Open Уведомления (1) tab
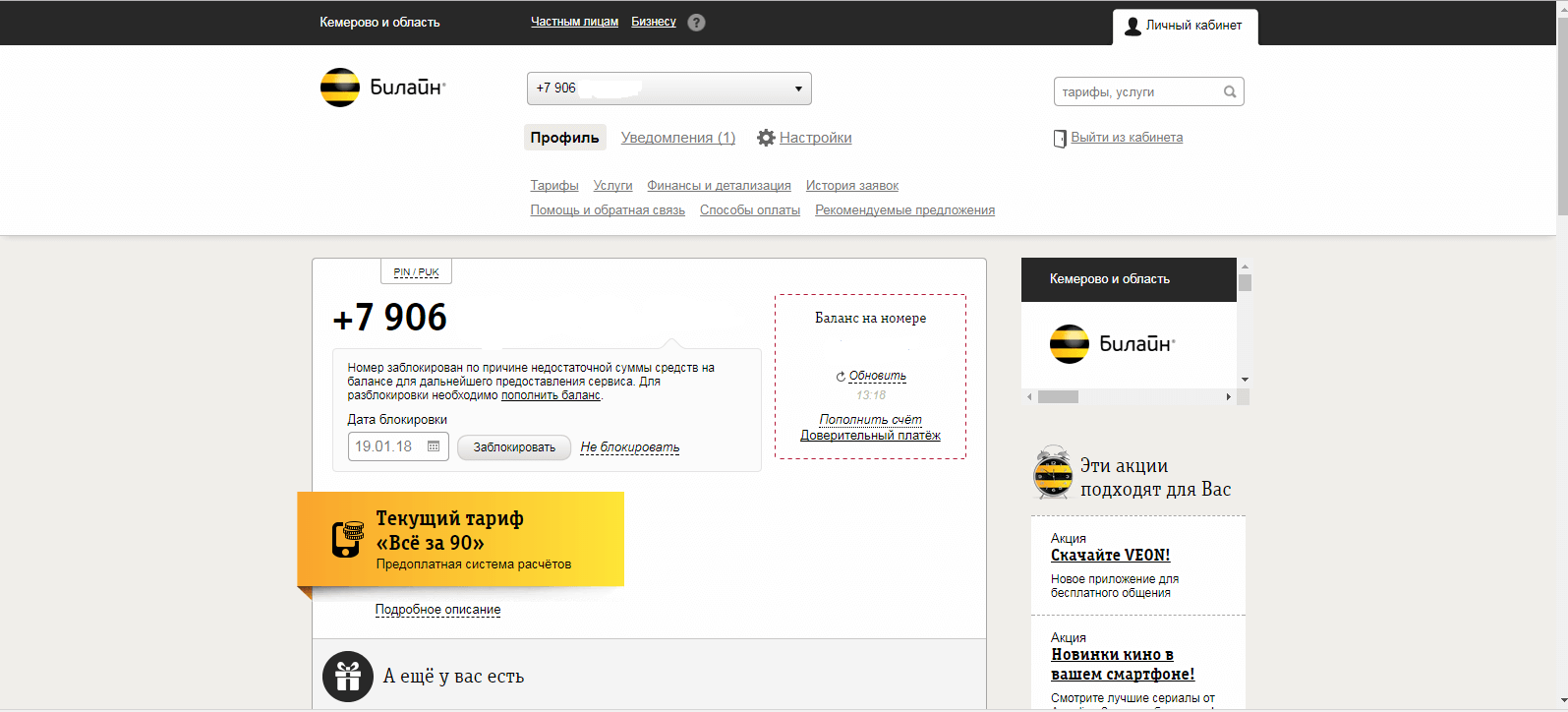1568x712 pixels. click(x=677, y=138)
